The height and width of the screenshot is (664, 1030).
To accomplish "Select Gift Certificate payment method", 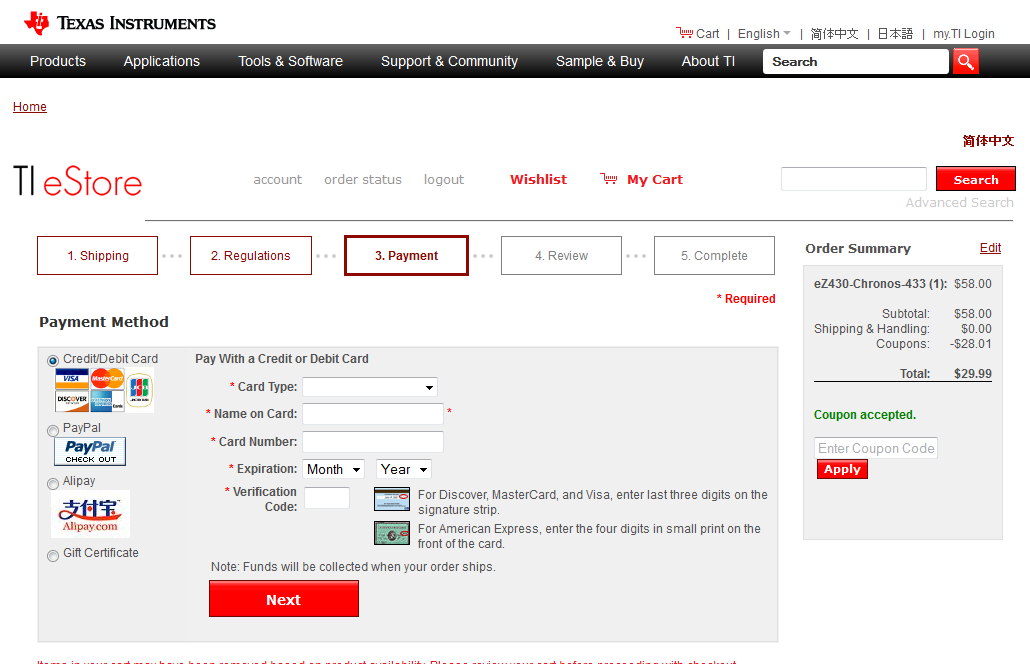I will click(x=53, y=556).
